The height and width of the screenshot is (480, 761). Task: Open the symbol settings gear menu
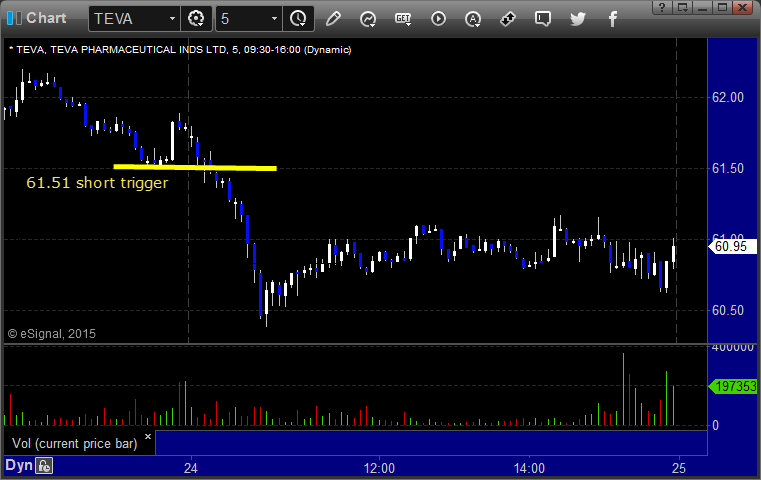point(196,19)
